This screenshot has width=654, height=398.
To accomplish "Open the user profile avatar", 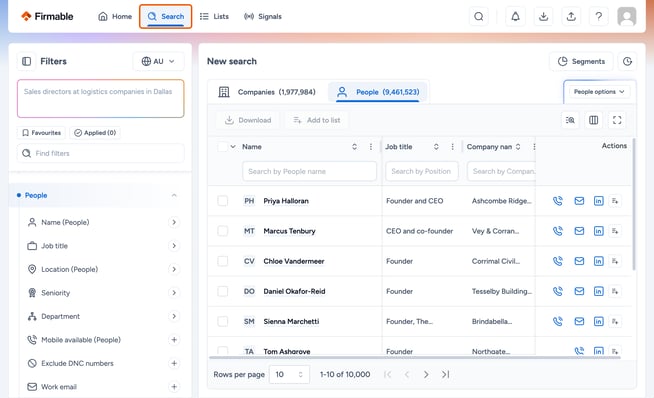I will [x=627, y=16].
